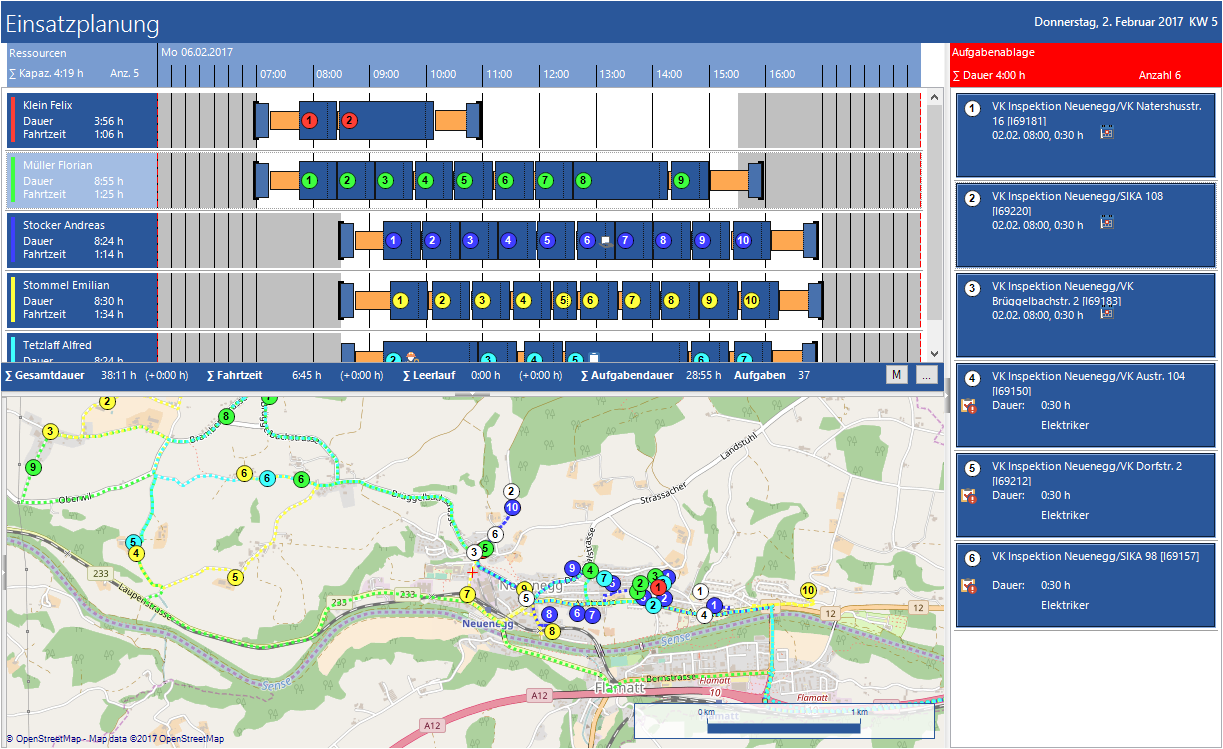The width and height of the screenshot is (1223, 749).
Task: Click down arrow of resource list scrollbar
Action: [935, 354]
